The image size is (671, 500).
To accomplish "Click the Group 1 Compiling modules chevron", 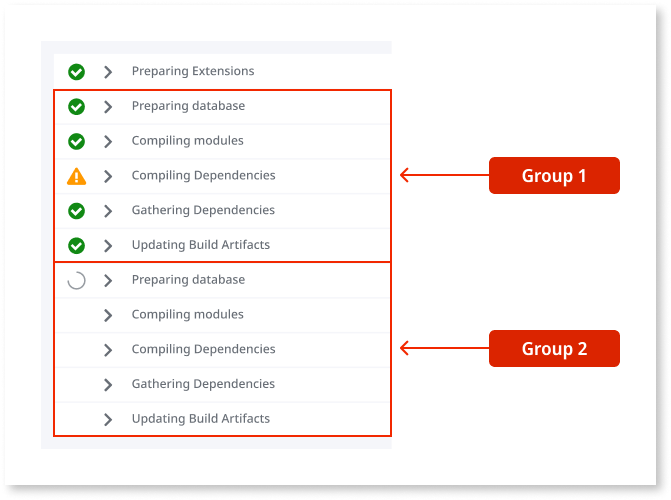I will click(x=108, y=141).
